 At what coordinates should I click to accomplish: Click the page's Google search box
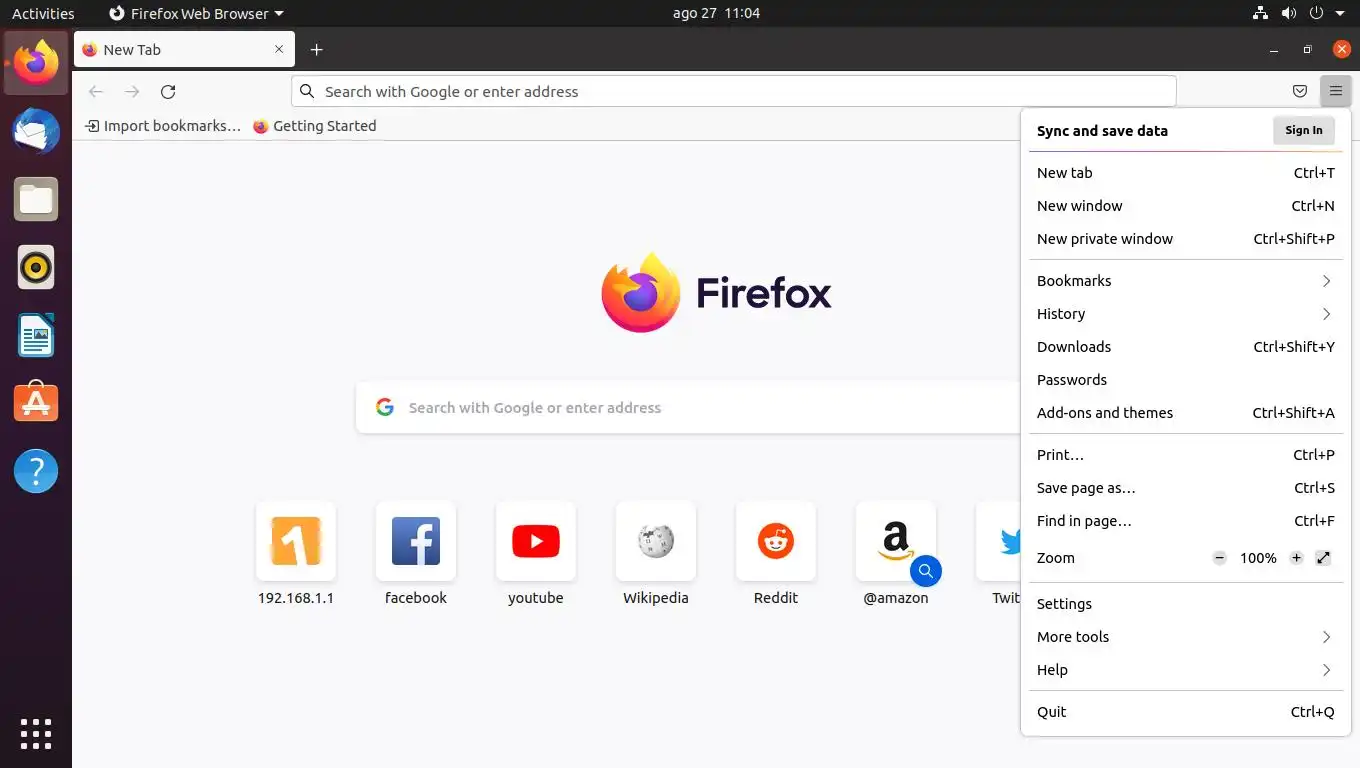click(x=690, y=407)
